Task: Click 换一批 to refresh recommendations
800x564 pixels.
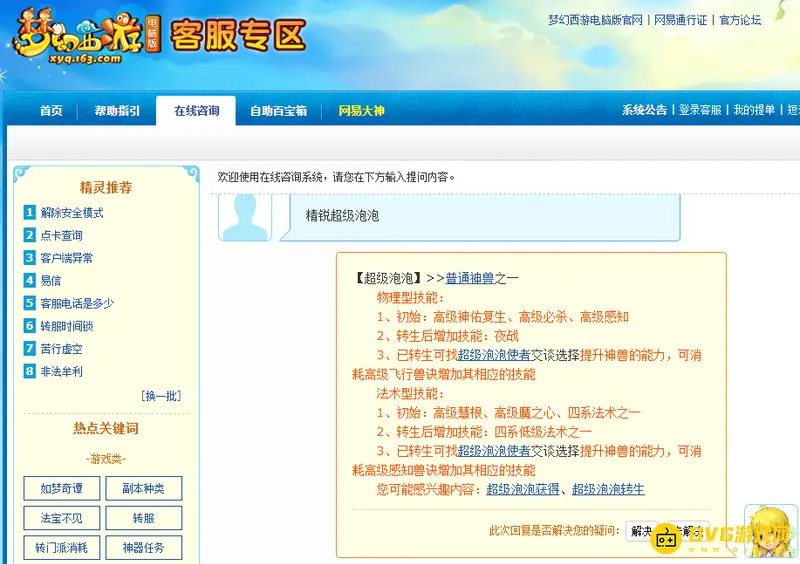Action: point(161,396)
